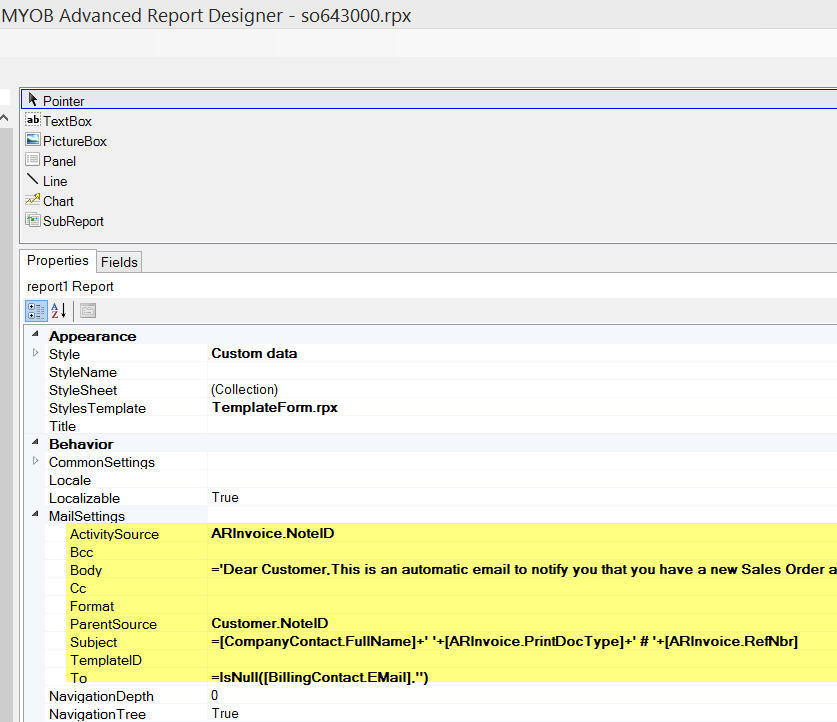Select the Line tool
This screenshot has height=722, width=837.
click(55, 181)
